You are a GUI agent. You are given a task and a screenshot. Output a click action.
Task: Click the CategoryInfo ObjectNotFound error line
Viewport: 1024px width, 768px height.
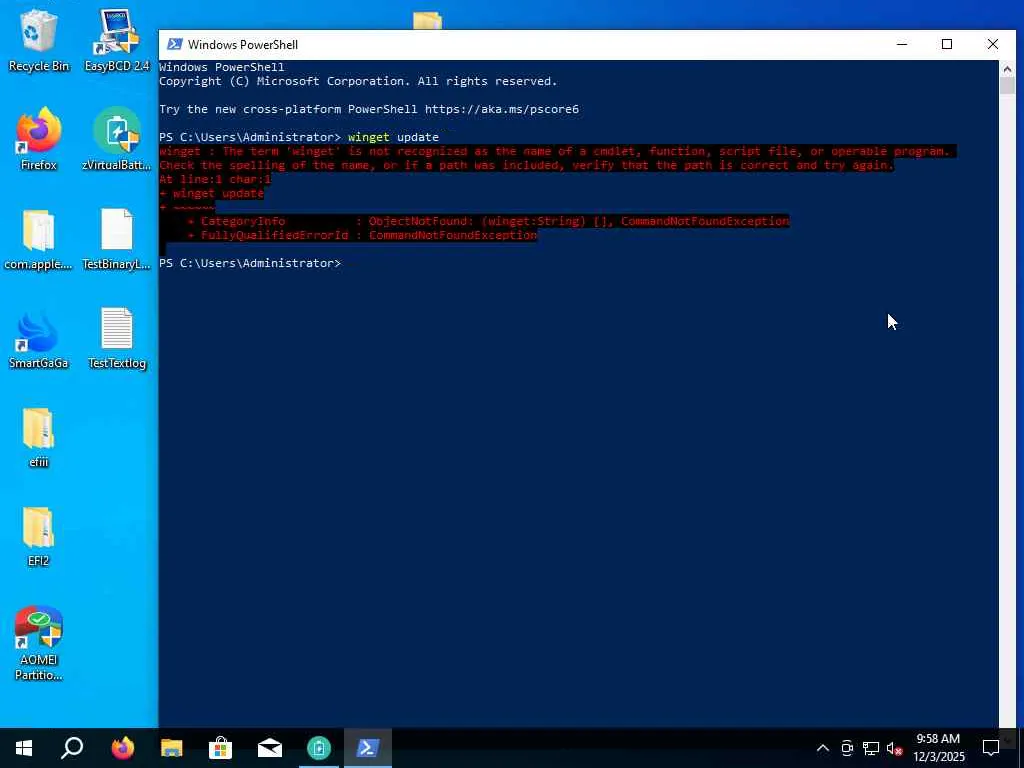point(488,221)
